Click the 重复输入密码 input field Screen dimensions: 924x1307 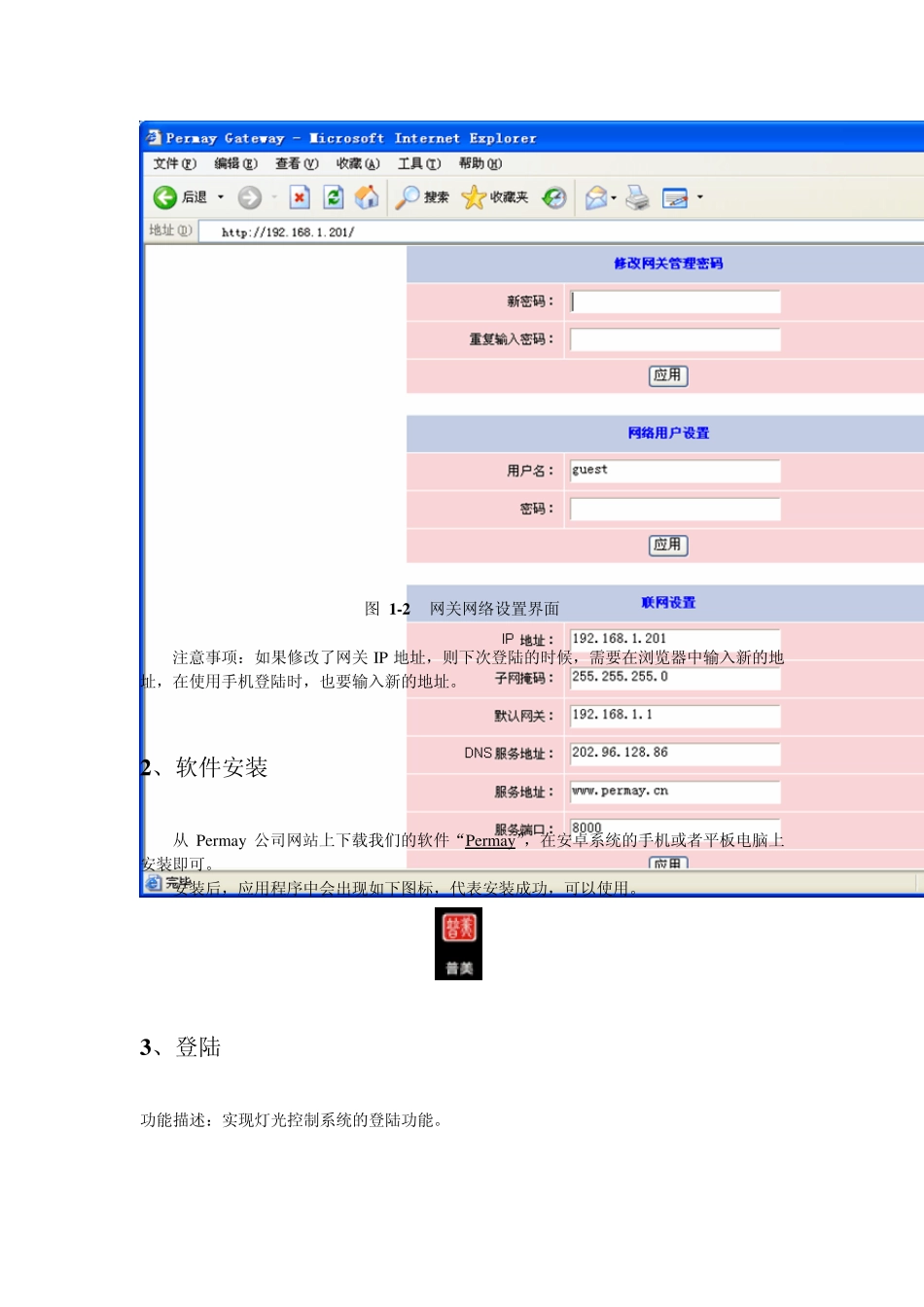coord(675,339)
